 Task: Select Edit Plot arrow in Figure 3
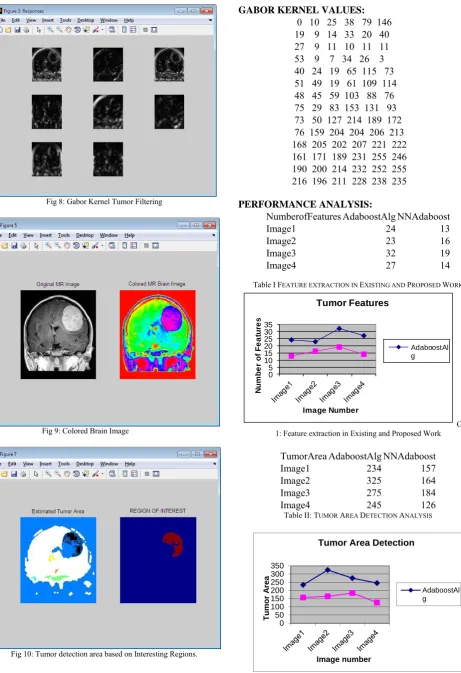[39, 30]
